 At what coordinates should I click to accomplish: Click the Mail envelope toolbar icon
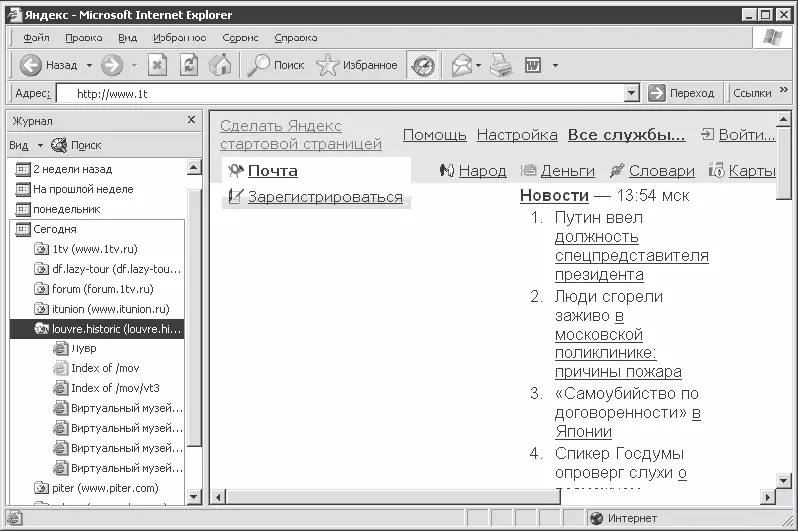[x=462, y=65]
